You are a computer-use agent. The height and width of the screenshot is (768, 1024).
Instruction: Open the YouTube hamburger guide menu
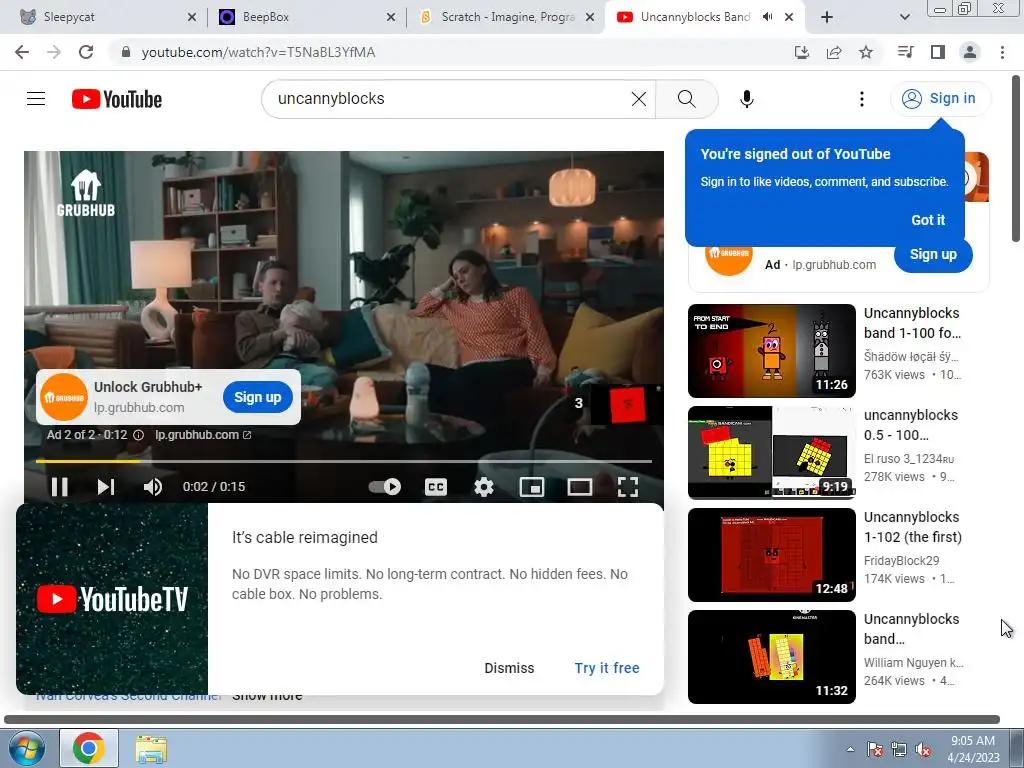point(36,99)
